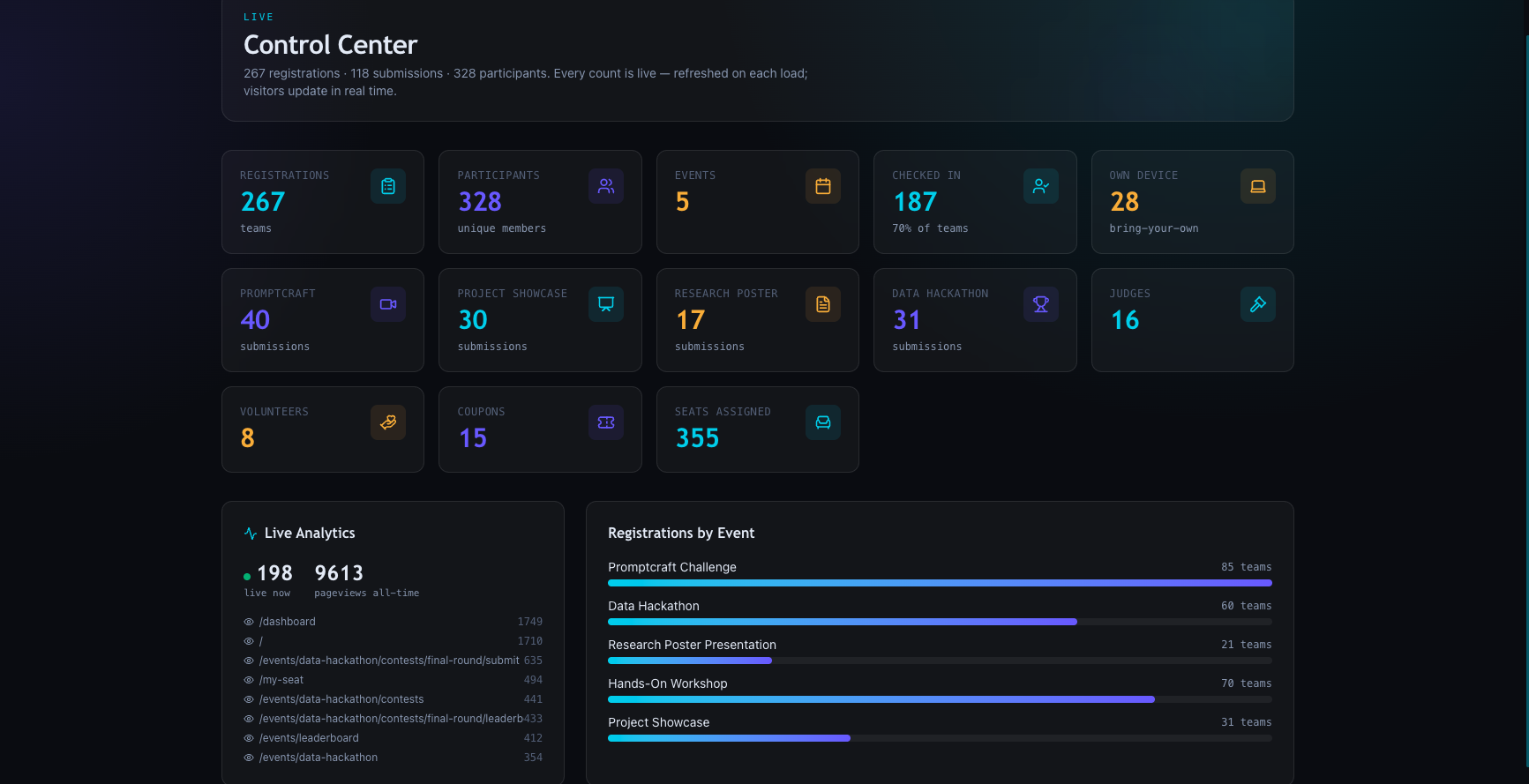Click the user-check icon in Checked In card
1529x784 pixels.
tap(1041, 186)
